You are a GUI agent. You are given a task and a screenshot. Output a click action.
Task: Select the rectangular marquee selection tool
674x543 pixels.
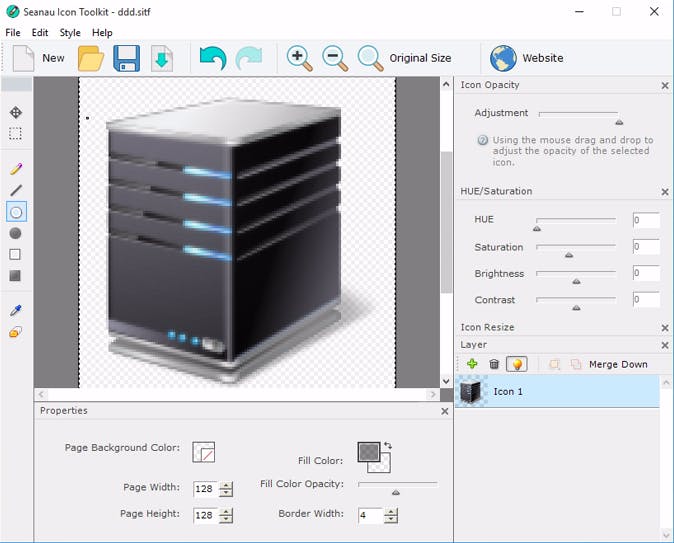tap(15, 133)
